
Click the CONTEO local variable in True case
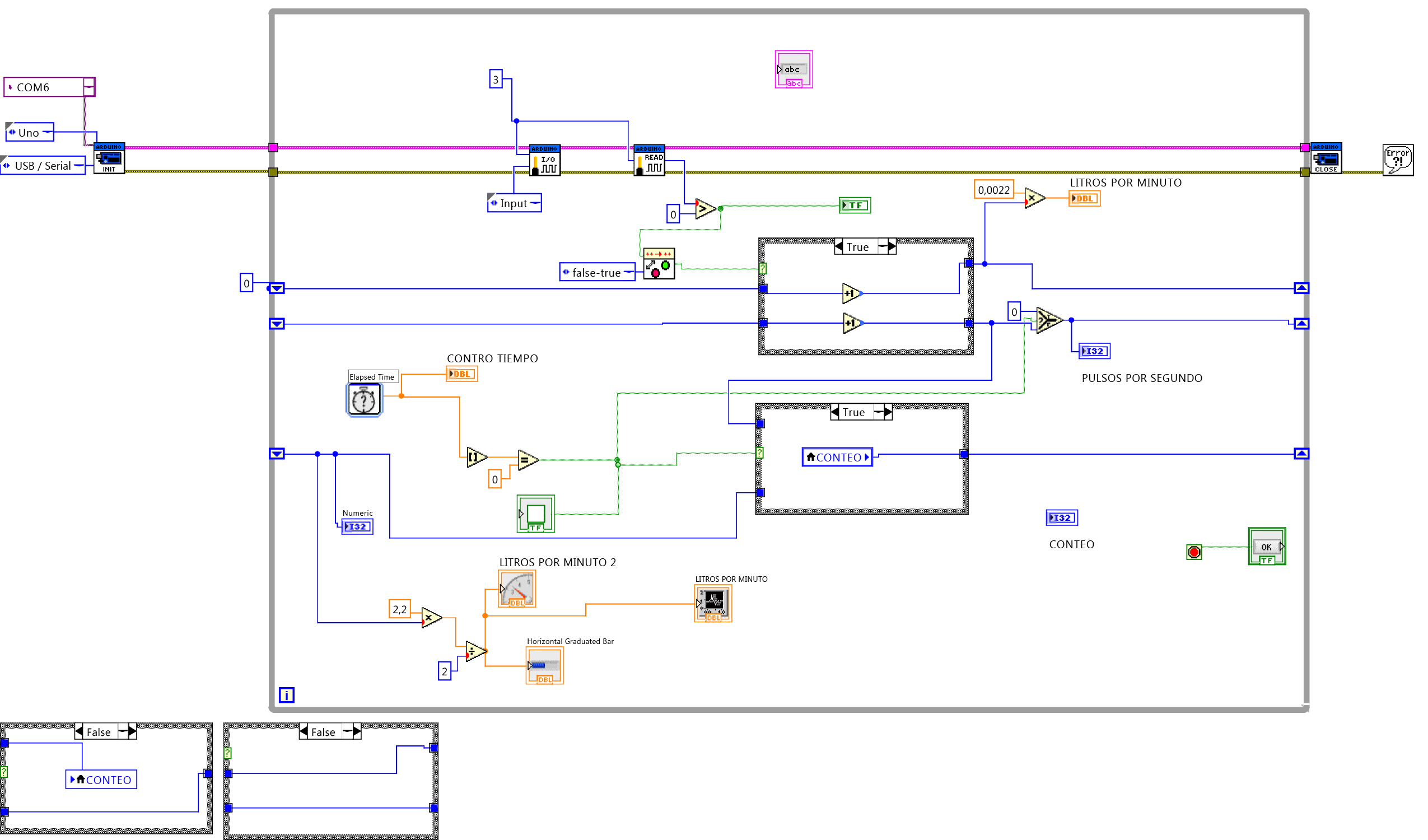click(x=838, y=458)
